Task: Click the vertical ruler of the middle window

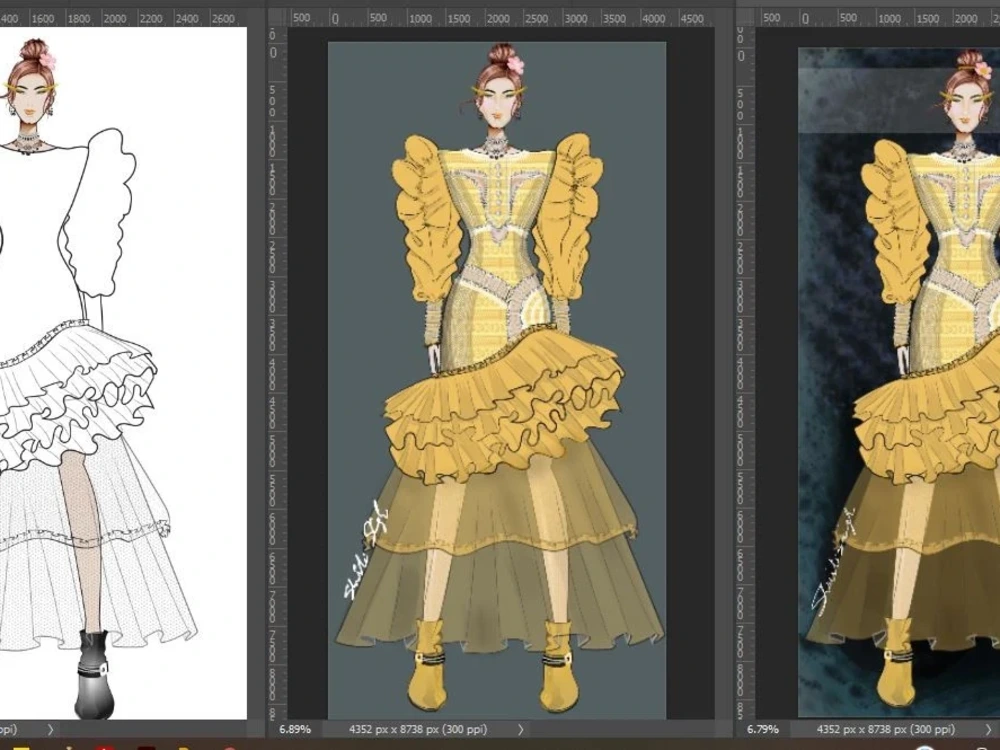Action: tap(277, 374)
